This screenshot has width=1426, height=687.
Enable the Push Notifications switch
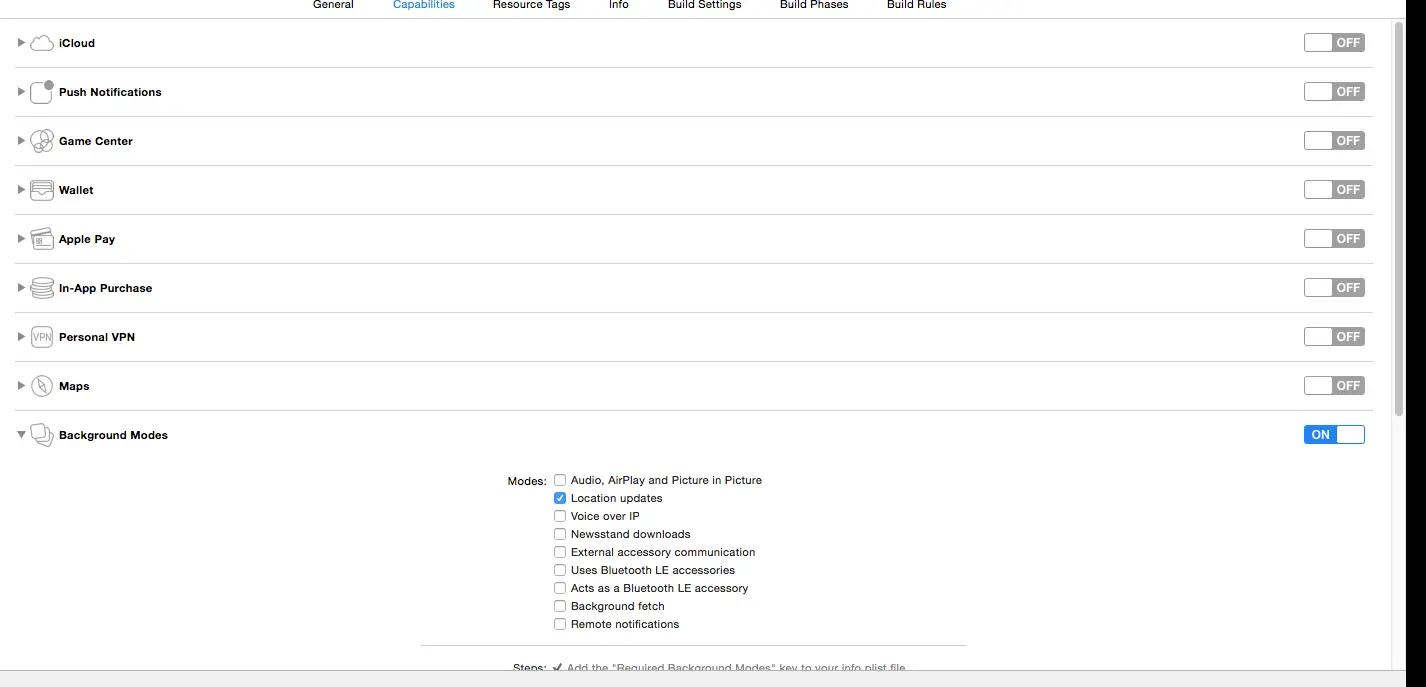click(x=1334, y=92)
